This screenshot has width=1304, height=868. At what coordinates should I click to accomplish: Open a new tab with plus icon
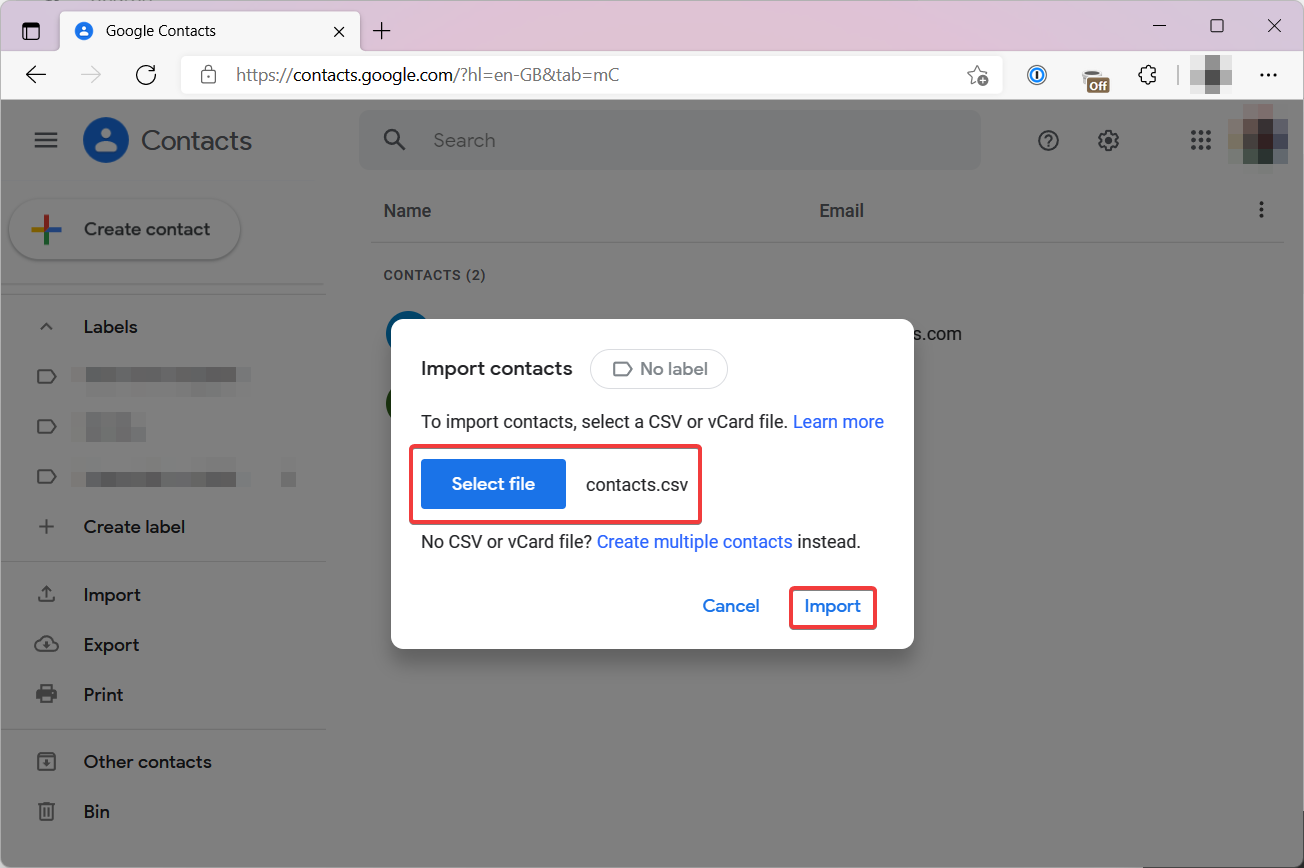(x=381, y=31)
